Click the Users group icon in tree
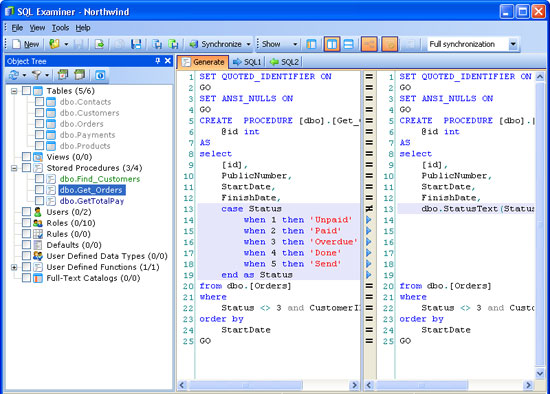 38,212
